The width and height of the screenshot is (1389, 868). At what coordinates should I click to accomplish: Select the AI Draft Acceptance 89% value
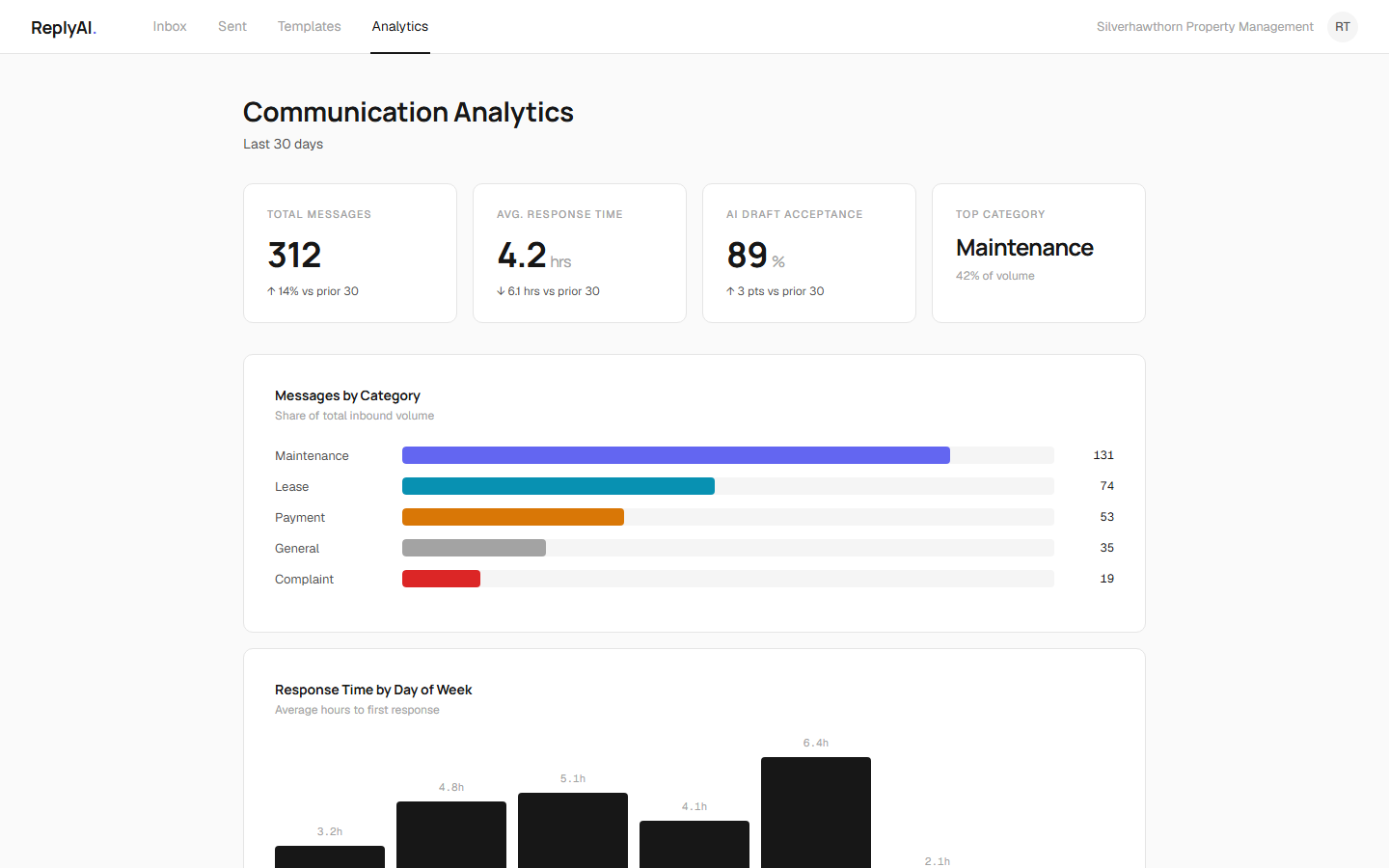[x=755, y=256]
